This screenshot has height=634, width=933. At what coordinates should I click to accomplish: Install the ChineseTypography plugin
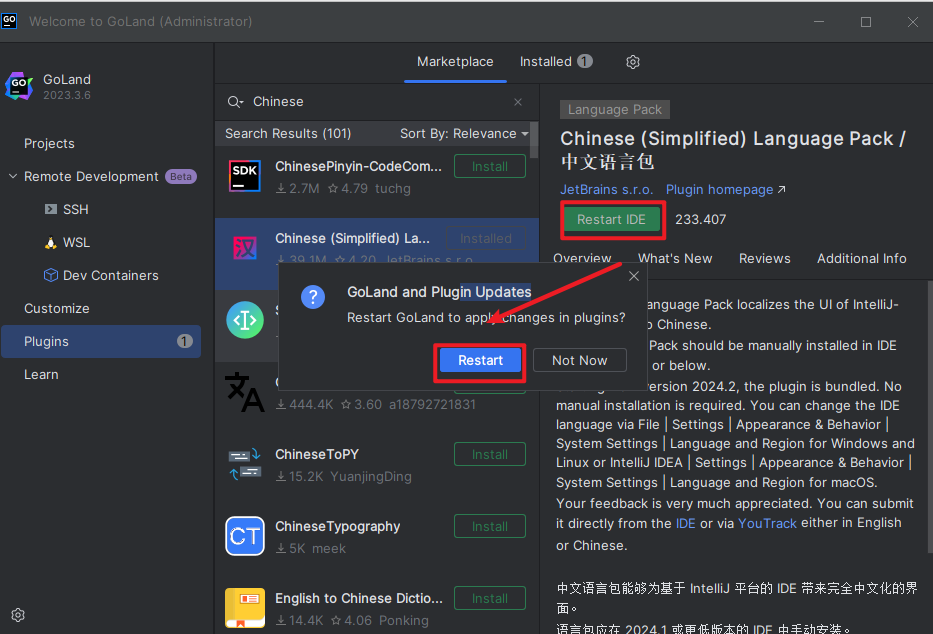click(x=490, y=526)
